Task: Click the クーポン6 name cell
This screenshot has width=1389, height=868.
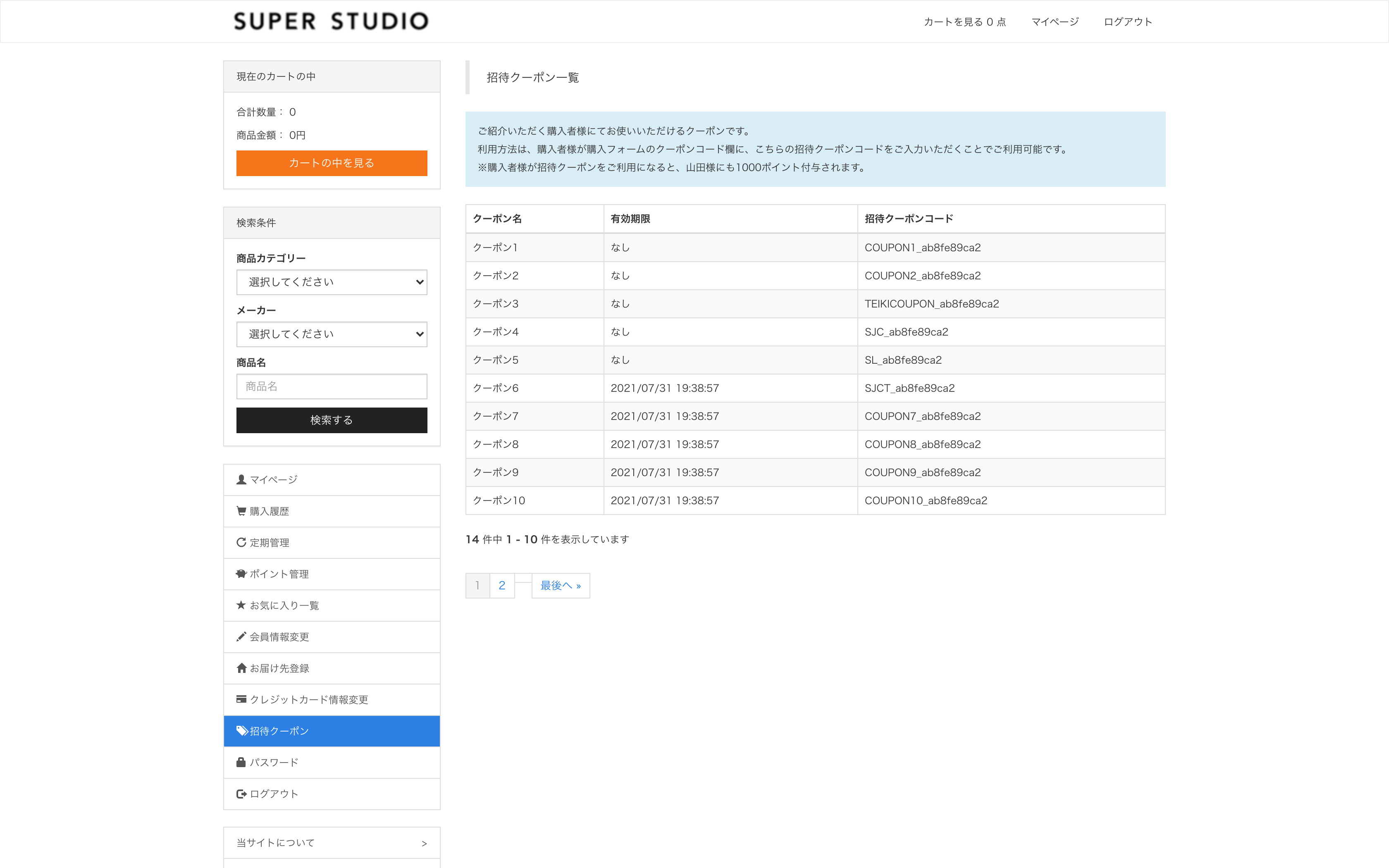Action: coord(535,388)
